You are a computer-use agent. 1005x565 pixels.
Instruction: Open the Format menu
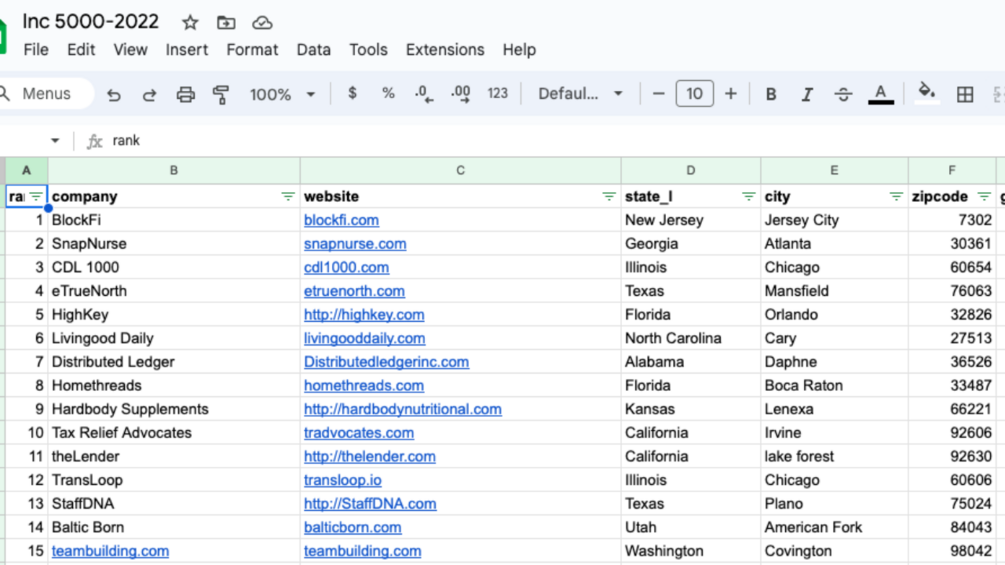252,50
